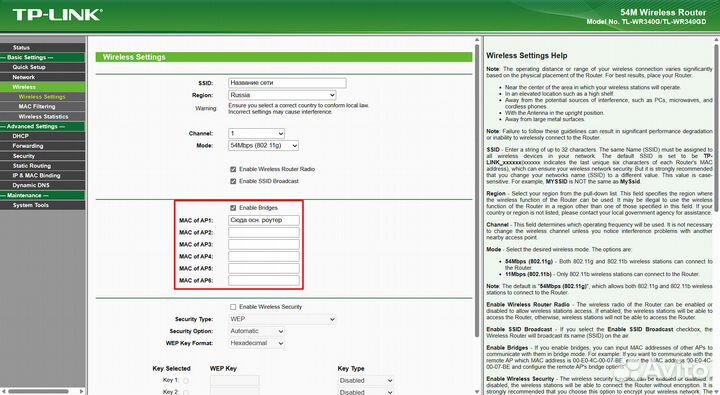Screen dimensions: 720x395
Task: Open the Channel dropdown
Action: click(x=256, y=133)
